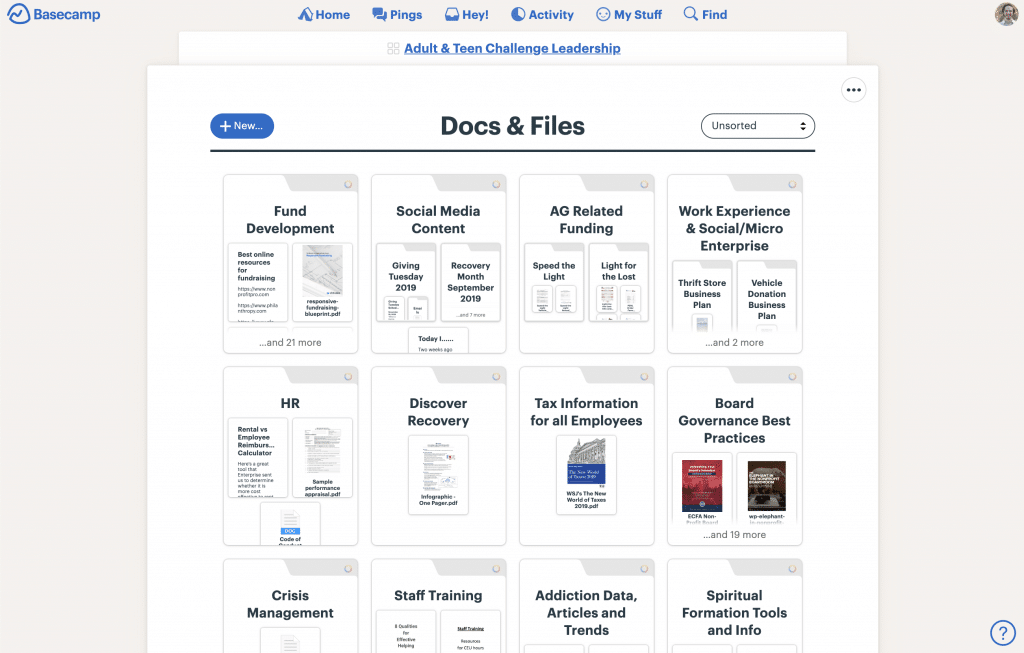Click the color dot on HR folder
Image resolution: width=1024 pixels, height=653 pixels.
[348, 377]
